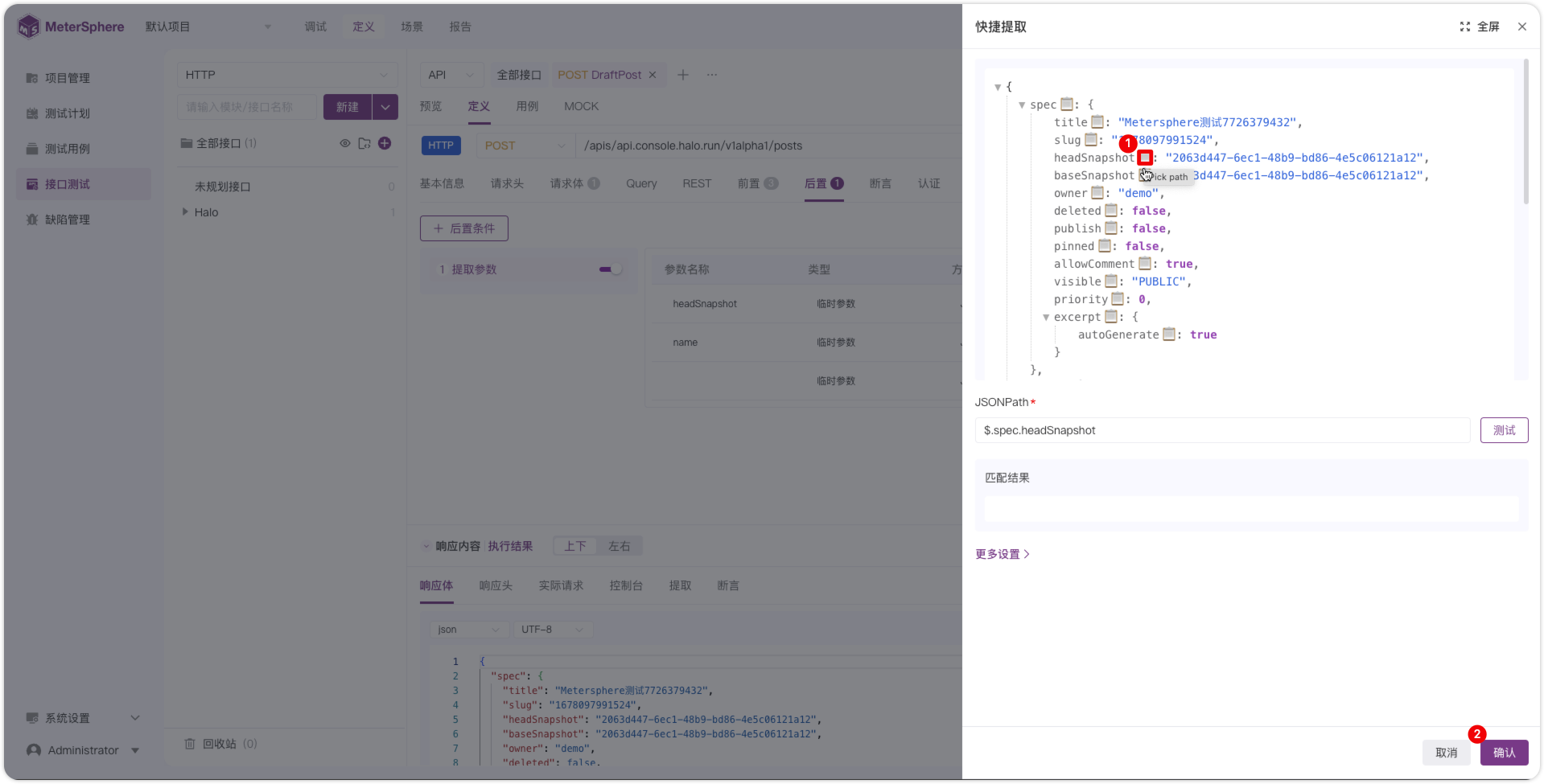Open the test plan sidebar item
Screen dimensions: 1544x784
tap(84, 113)
